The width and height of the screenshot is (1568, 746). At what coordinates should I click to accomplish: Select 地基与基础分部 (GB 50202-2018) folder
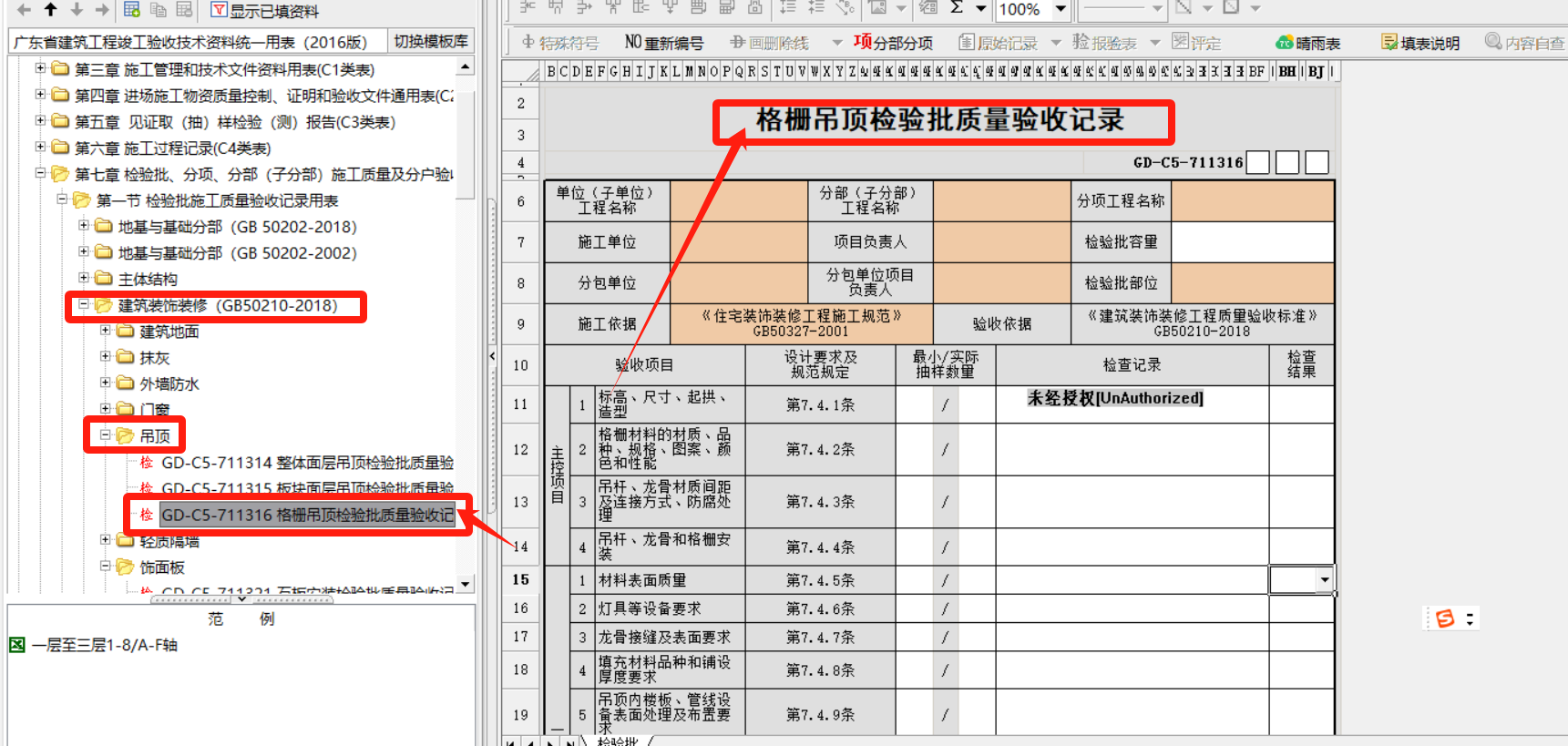pyautogui.click(x=237, y=227)
